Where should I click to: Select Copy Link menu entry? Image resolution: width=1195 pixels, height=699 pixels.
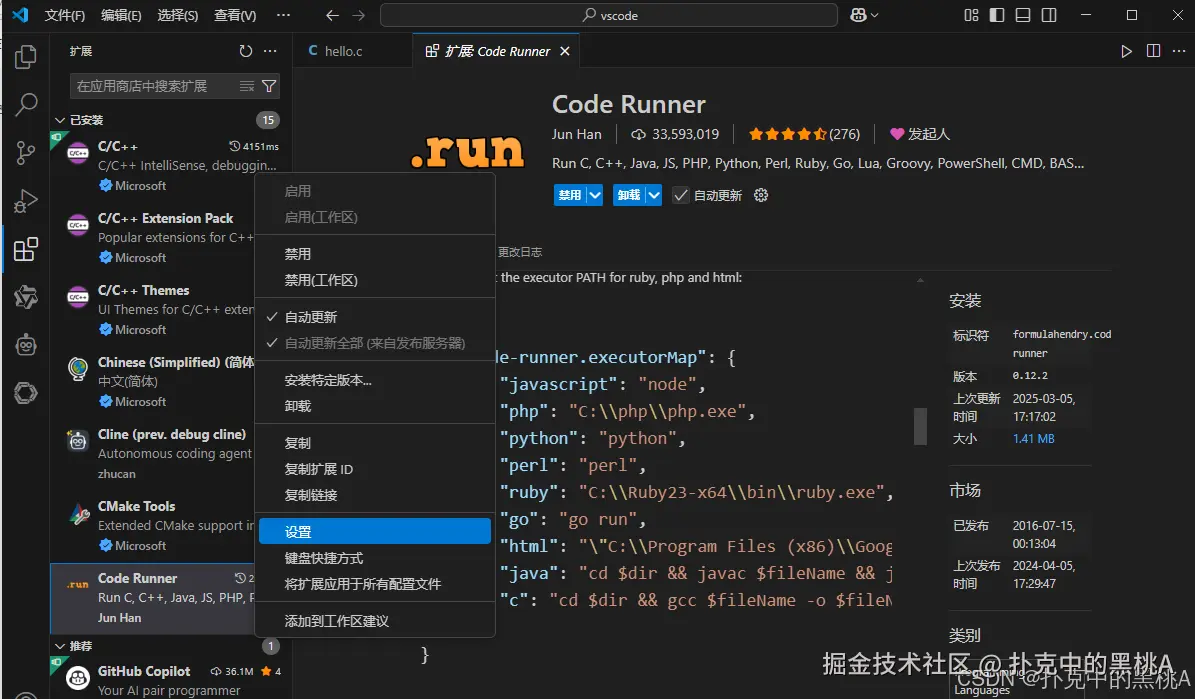click(x=374, y=495)
